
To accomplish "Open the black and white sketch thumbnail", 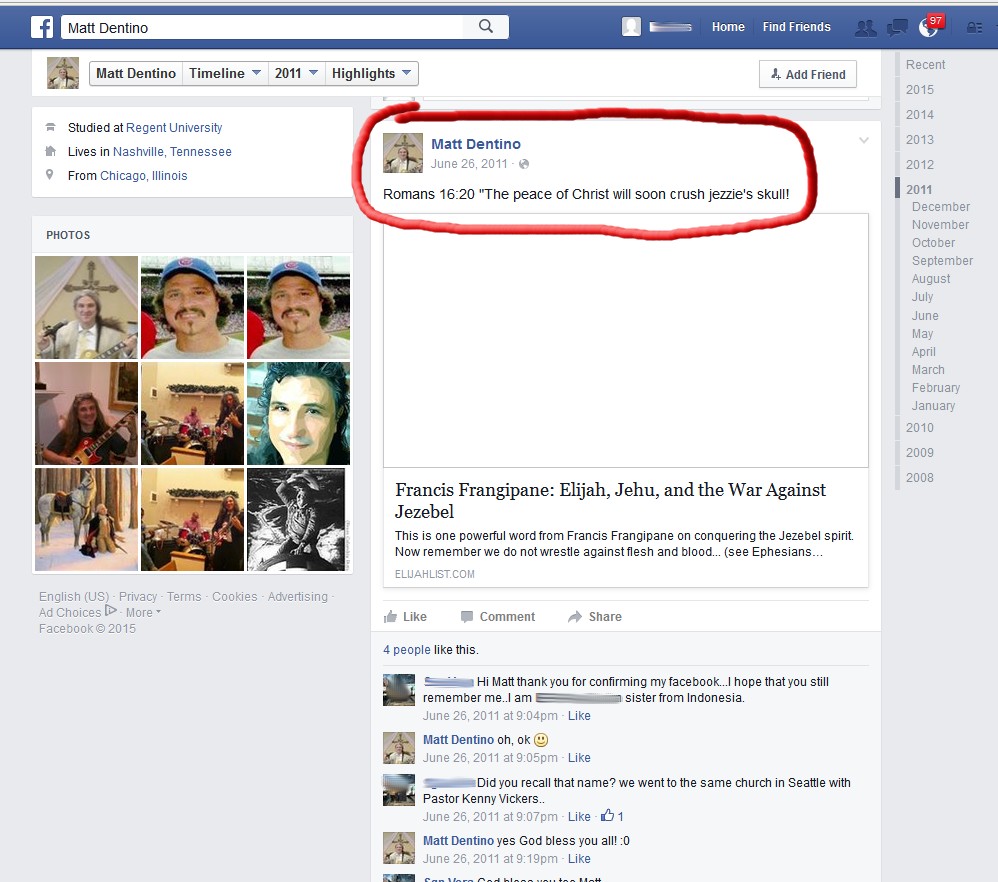I will click(298, 519).
